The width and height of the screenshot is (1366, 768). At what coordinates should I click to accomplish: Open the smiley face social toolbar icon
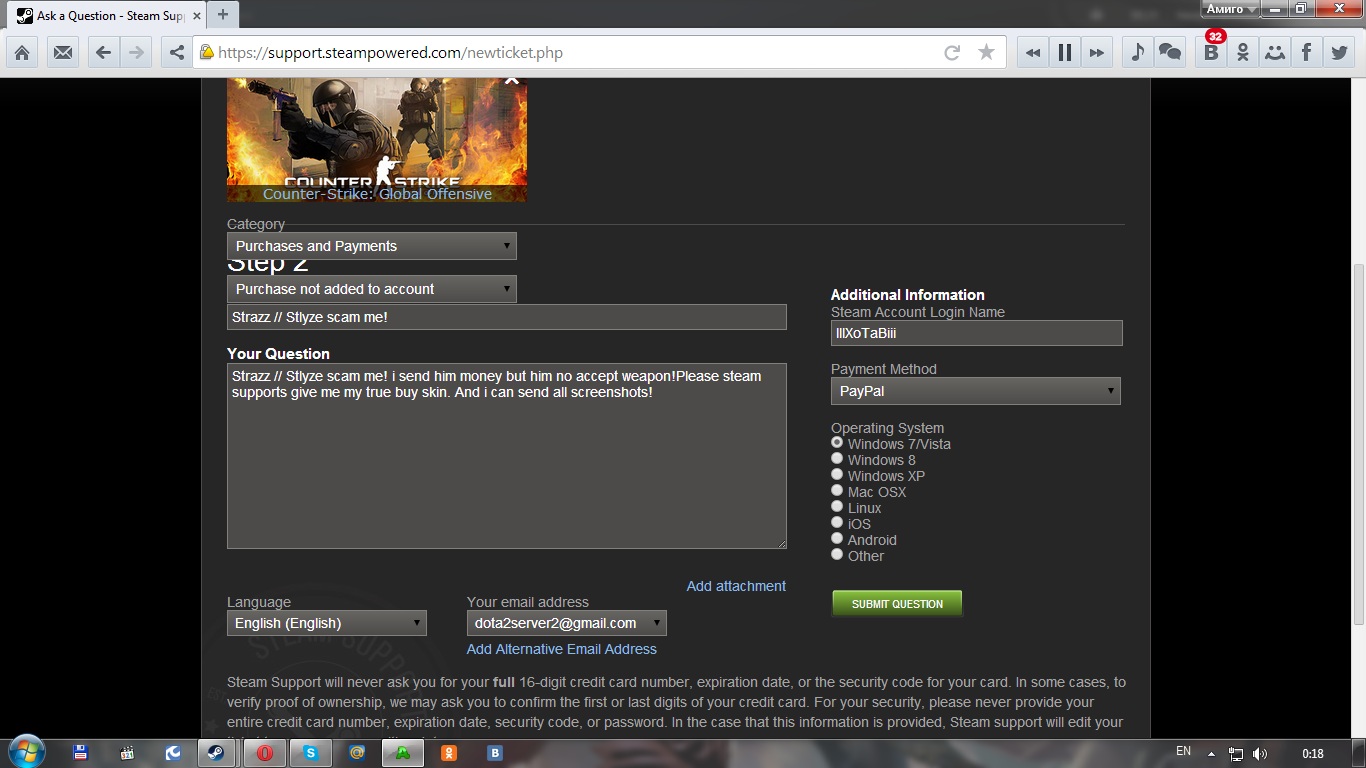click(x=1275, y=53)
